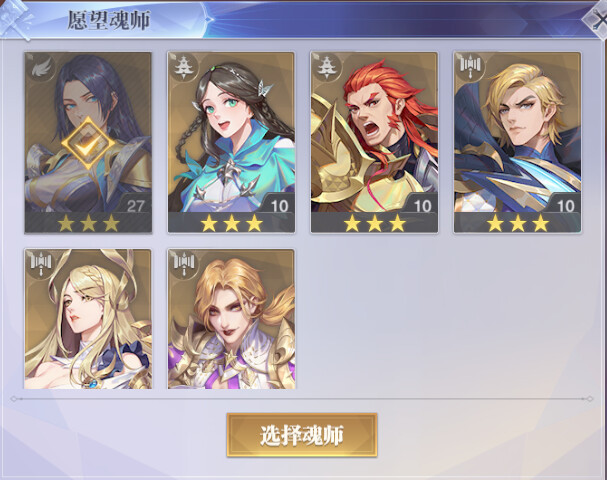Select the purple and gold armored character
The width and height of the screenshot is (607, 480).
pos(231,319)
